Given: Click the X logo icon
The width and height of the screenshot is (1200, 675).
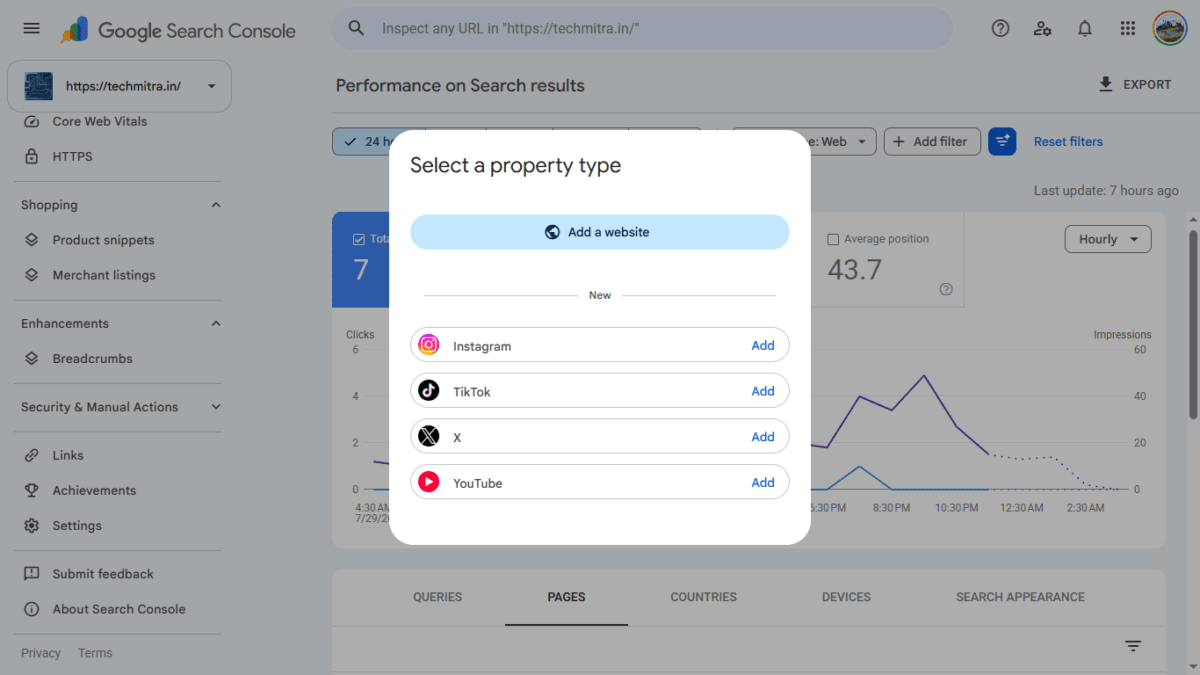Looking at the screenshot, I should coord(429,437).
